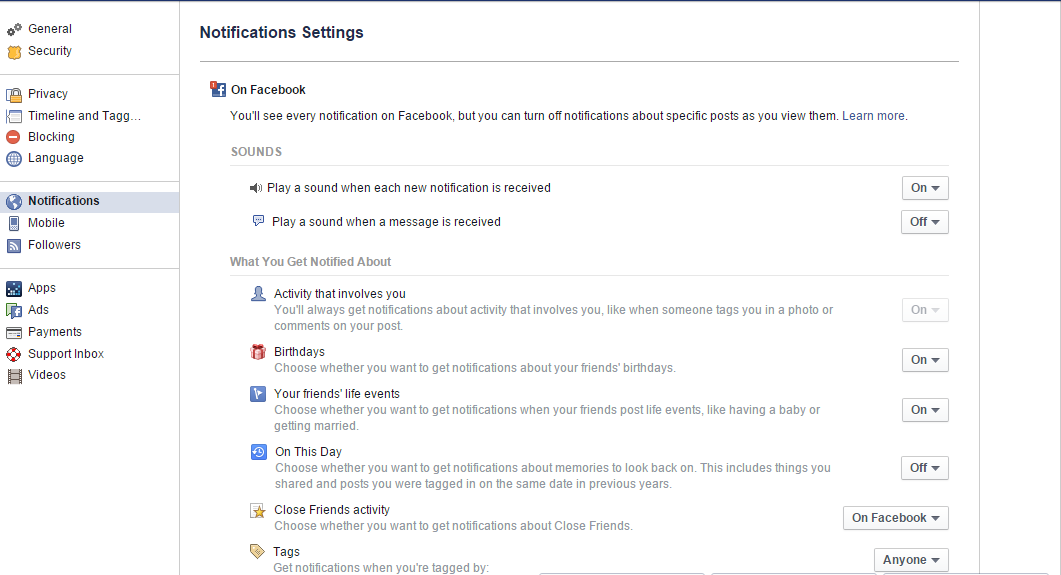Go to General settings
1061x575 pixels.
(50, 29)
